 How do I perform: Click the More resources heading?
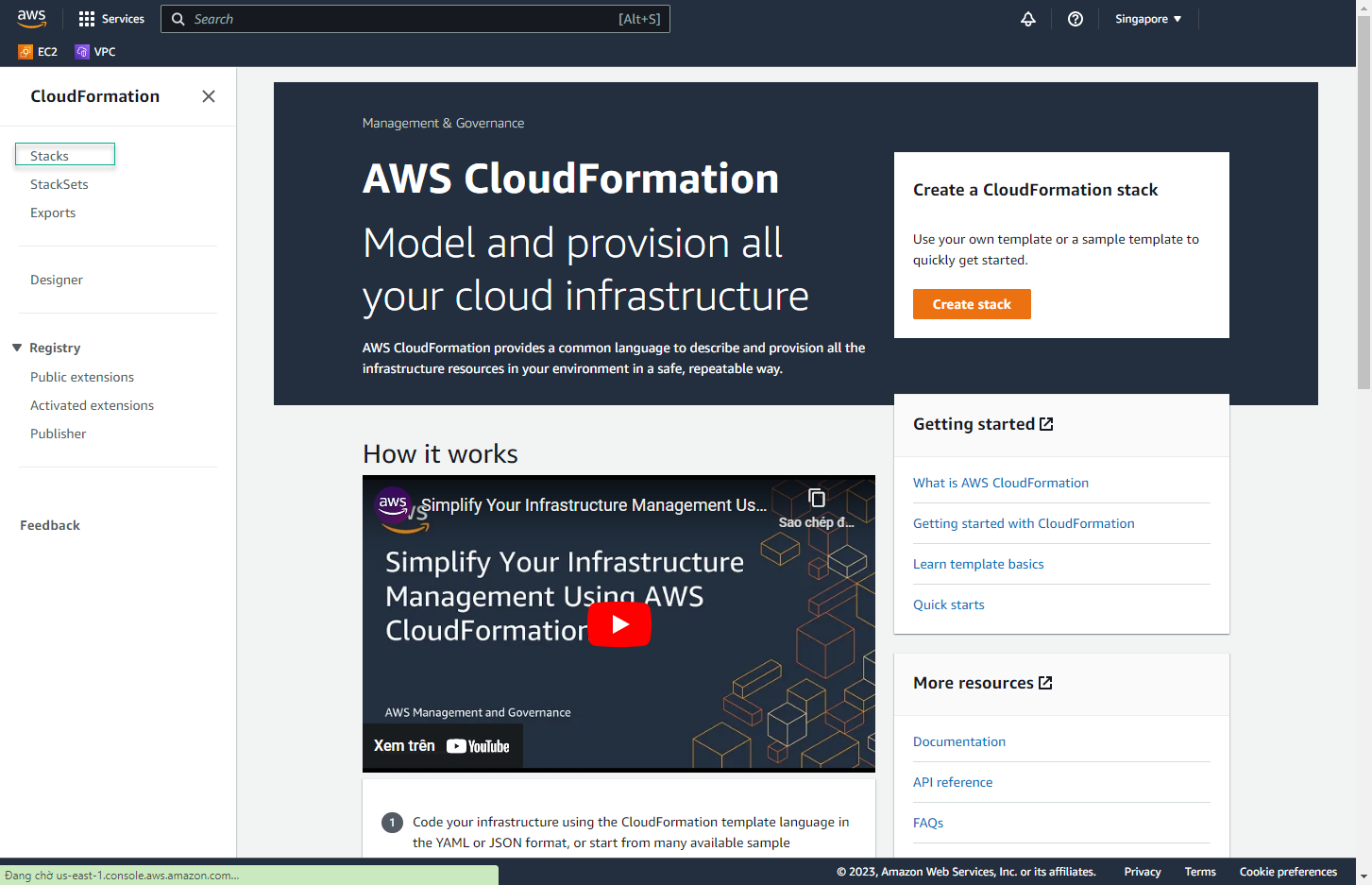[x=974, y=683]
